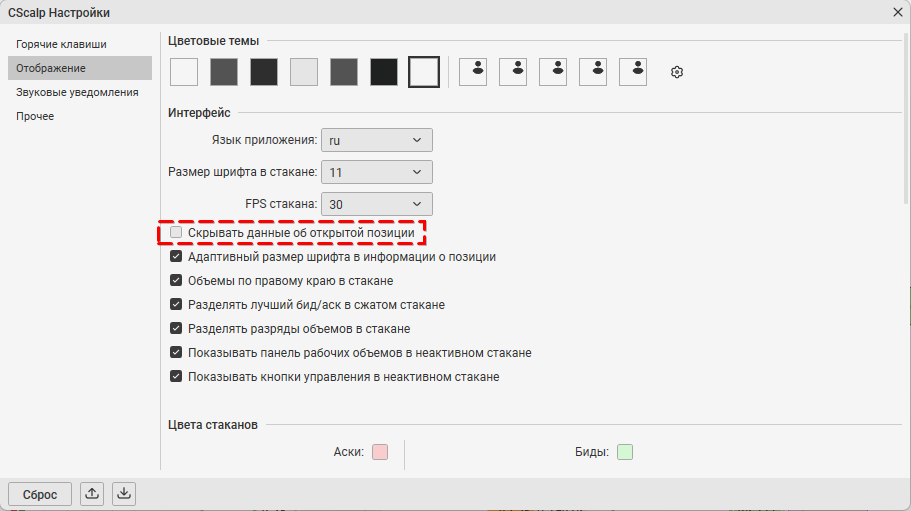Screen dimensions: 911x511
Task: Select the fourth light gray theme
Action: click(304, 72)
